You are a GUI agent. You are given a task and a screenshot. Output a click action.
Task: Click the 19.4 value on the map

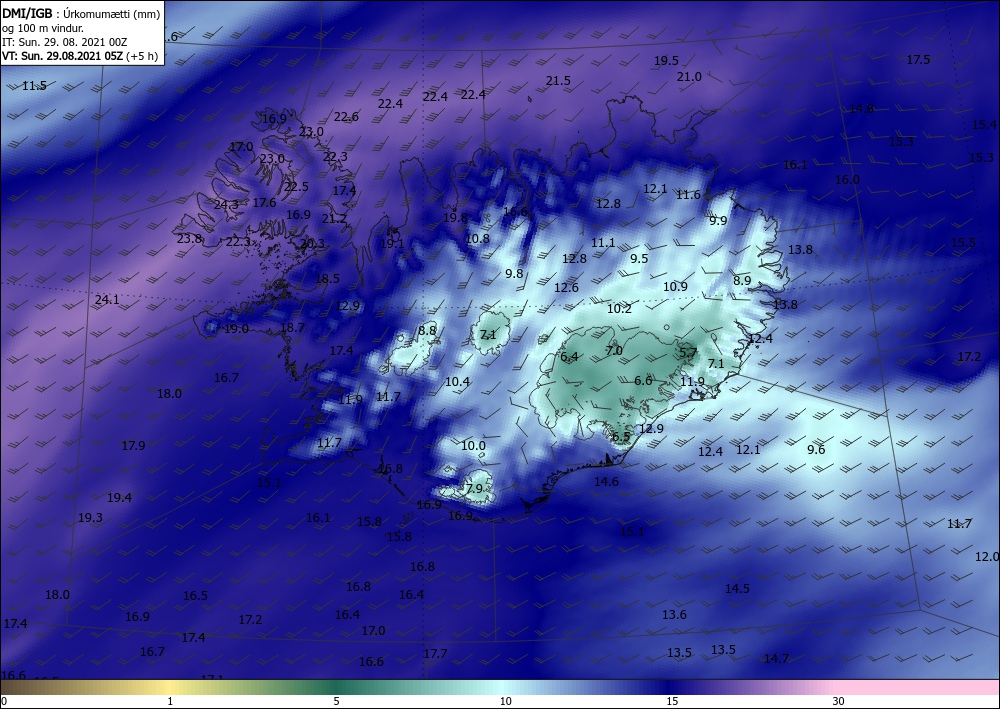click(119, 497)
